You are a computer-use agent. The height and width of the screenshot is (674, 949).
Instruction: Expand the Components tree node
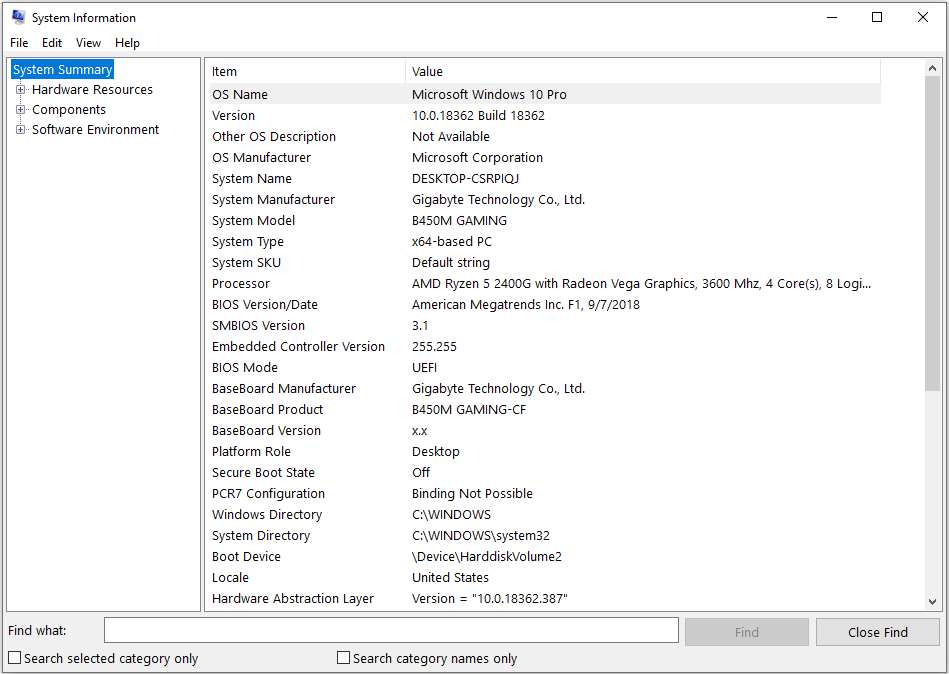(x=21, y=110)
